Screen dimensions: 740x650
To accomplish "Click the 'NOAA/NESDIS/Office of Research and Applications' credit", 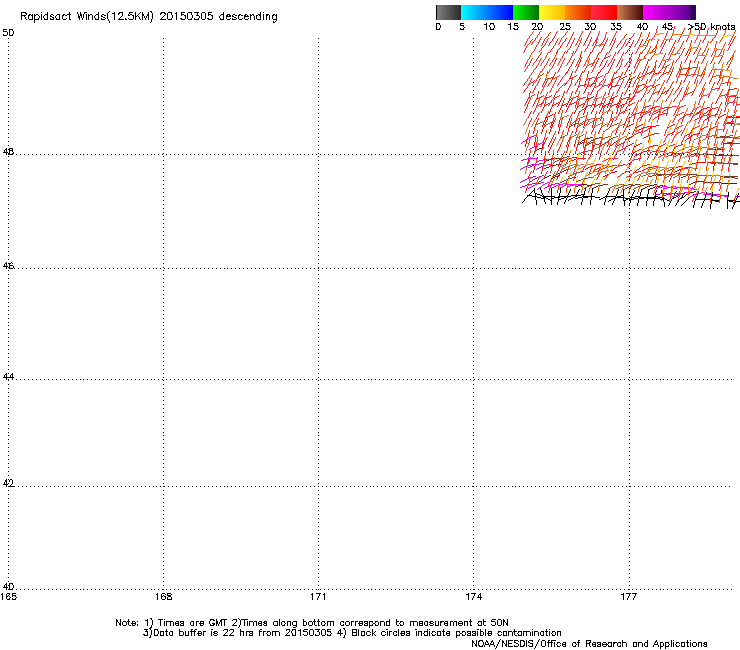I will point(589,644).
